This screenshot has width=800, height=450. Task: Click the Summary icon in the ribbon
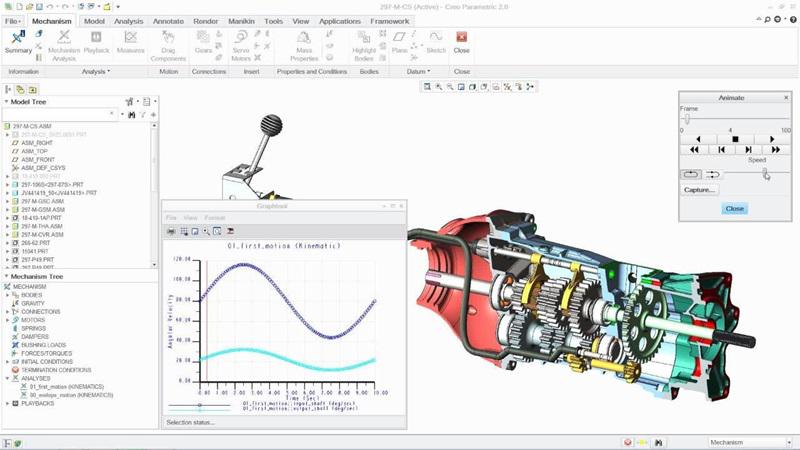pyautogui.click(x=18, y=40)
